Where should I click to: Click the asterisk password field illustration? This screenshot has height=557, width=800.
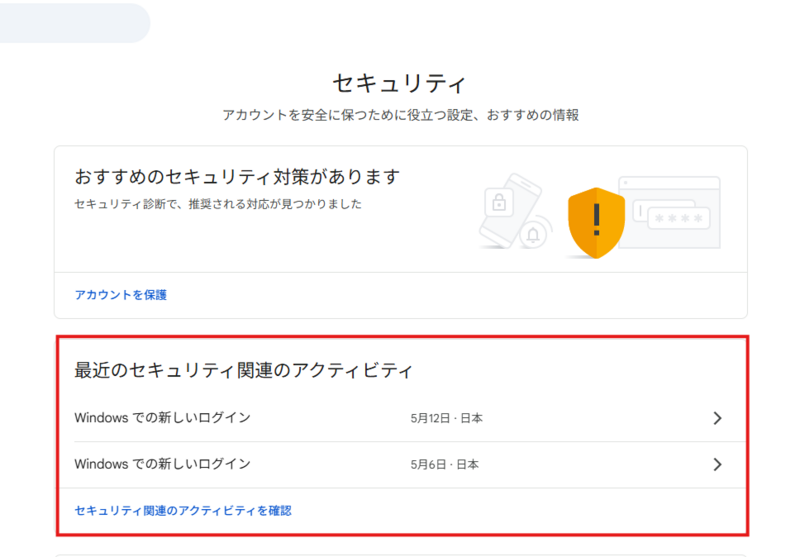678,218
